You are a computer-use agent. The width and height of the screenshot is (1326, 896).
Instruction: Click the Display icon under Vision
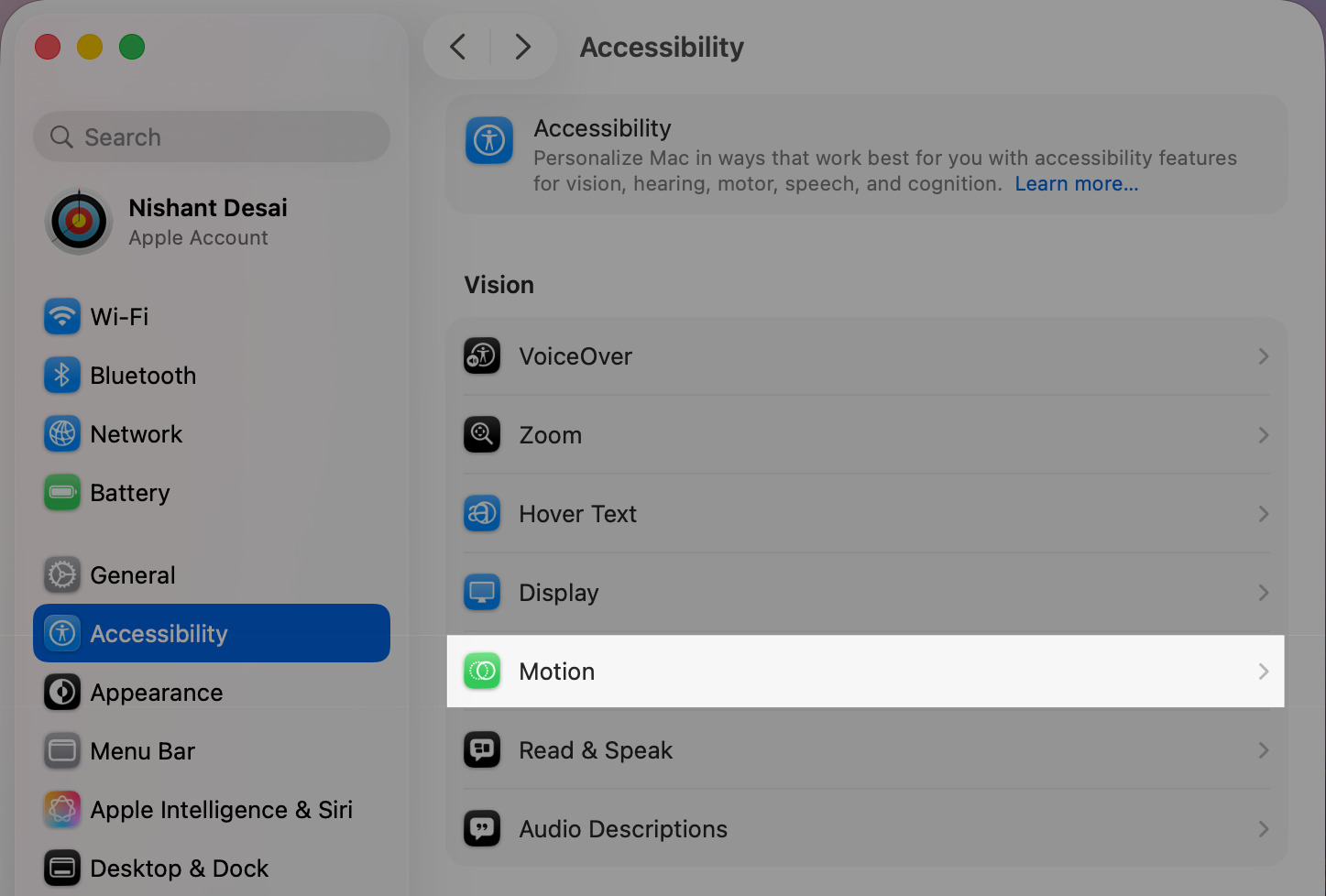coord(482,592)
